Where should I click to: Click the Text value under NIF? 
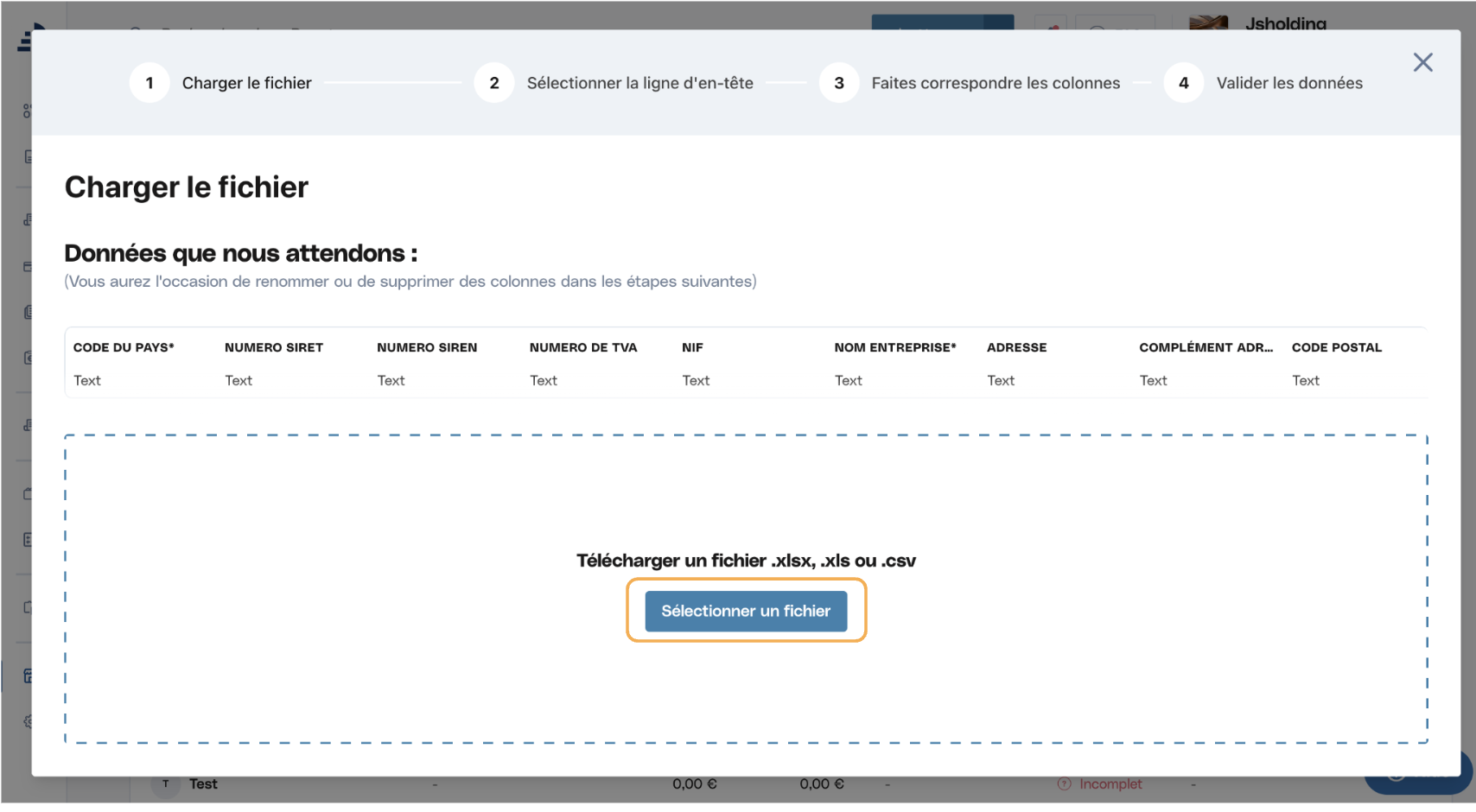[696, 380]
